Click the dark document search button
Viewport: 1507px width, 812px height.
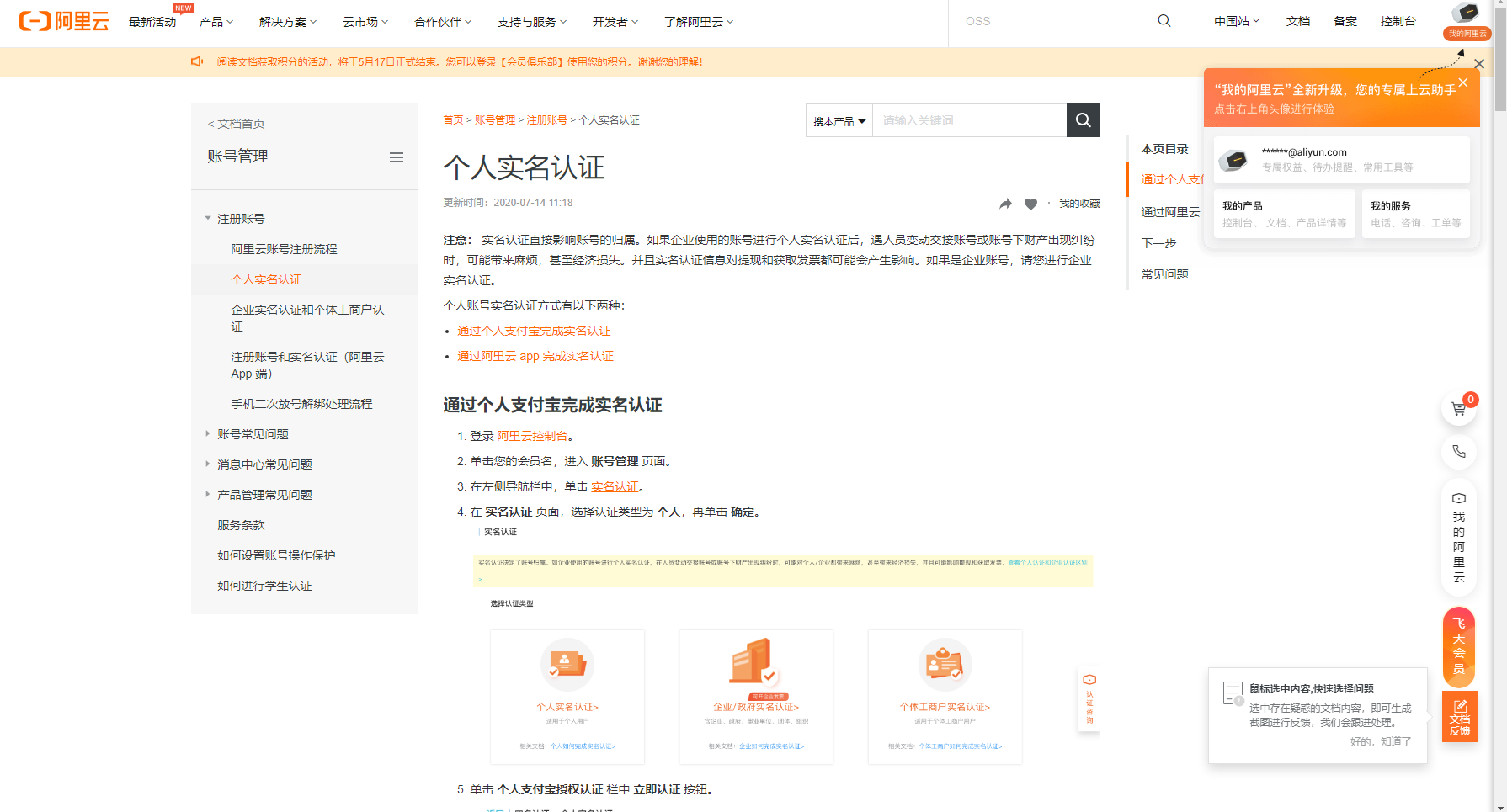(1083, 120)
